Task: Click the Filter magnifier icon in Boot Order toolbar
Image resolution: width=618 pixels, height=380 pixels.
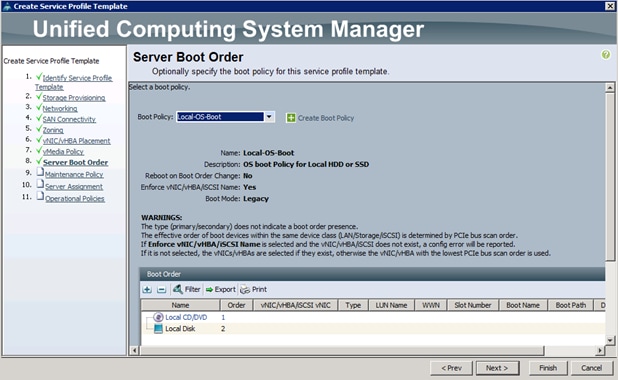Action: [178, 289]
